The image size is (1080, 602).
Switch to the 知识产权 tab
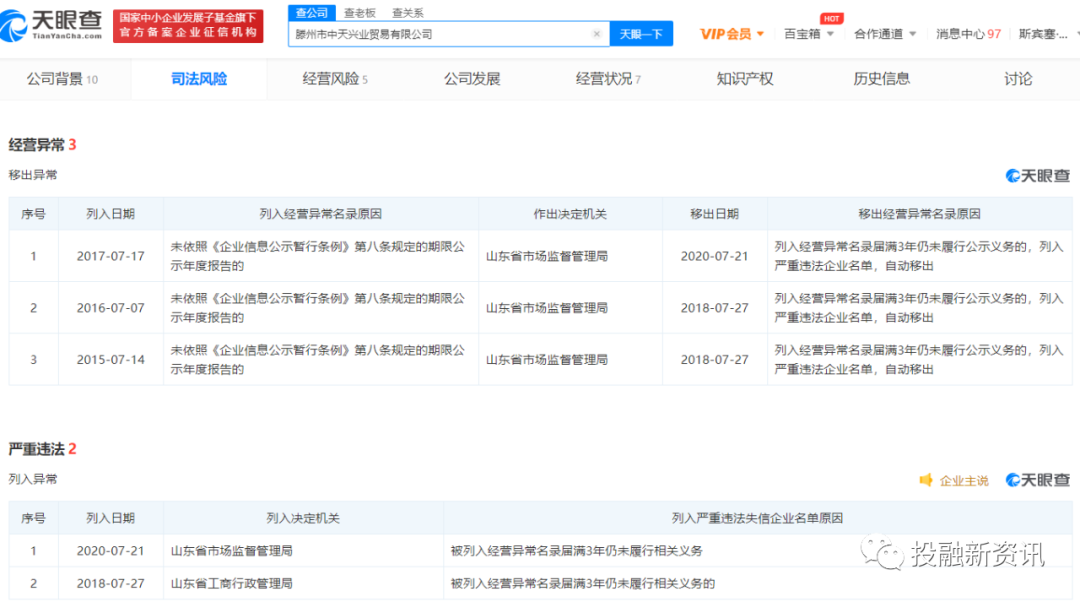point(747,77)
